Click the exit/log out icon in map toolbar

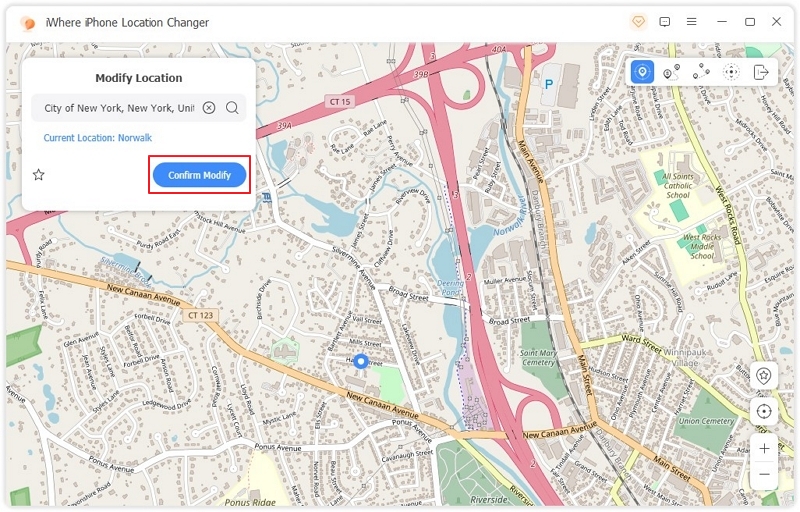(x=761, y=72)
